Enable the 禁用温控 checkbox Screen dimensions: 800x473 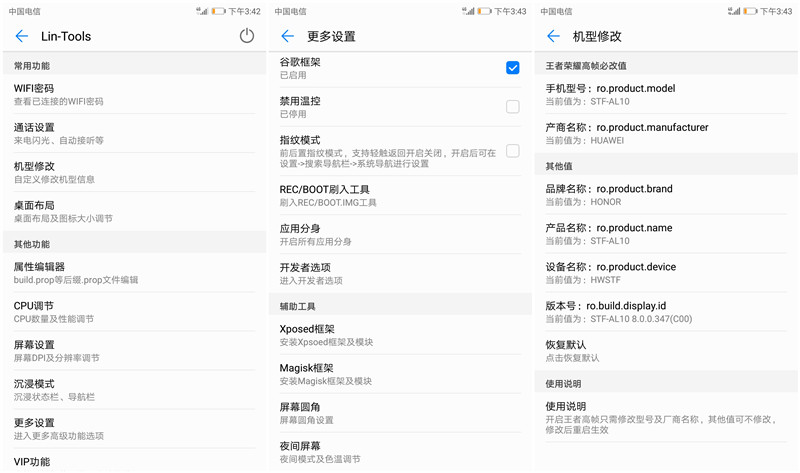(513, 107)
